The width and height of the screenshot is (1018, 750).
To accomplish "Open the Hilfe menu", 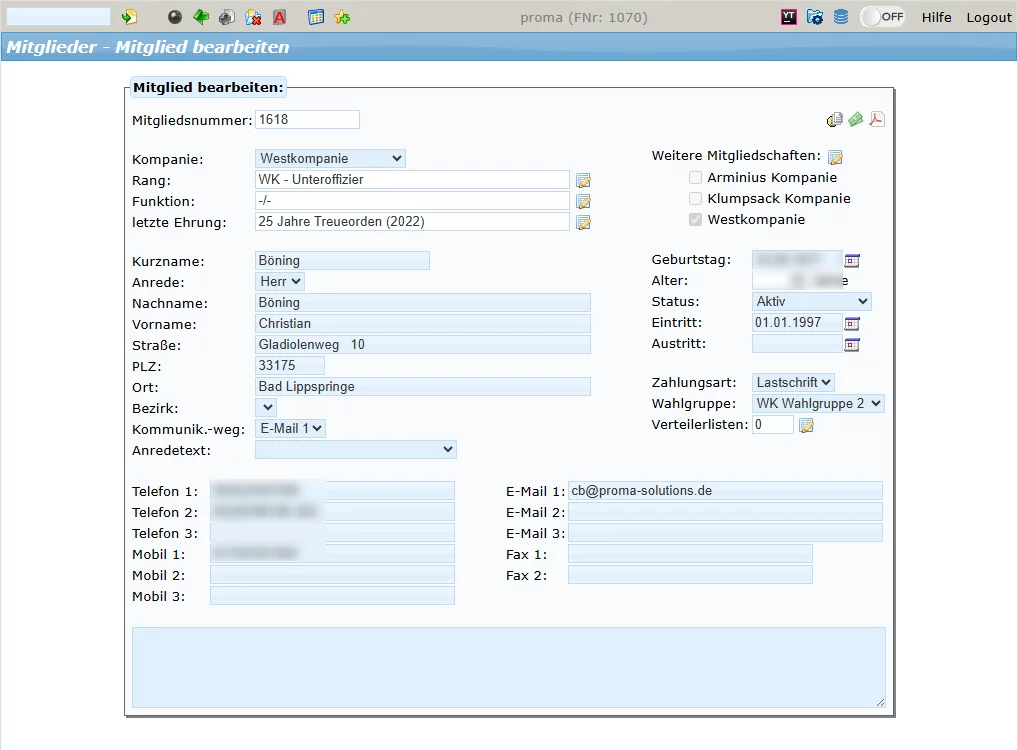I will click(x=936, y=18).
